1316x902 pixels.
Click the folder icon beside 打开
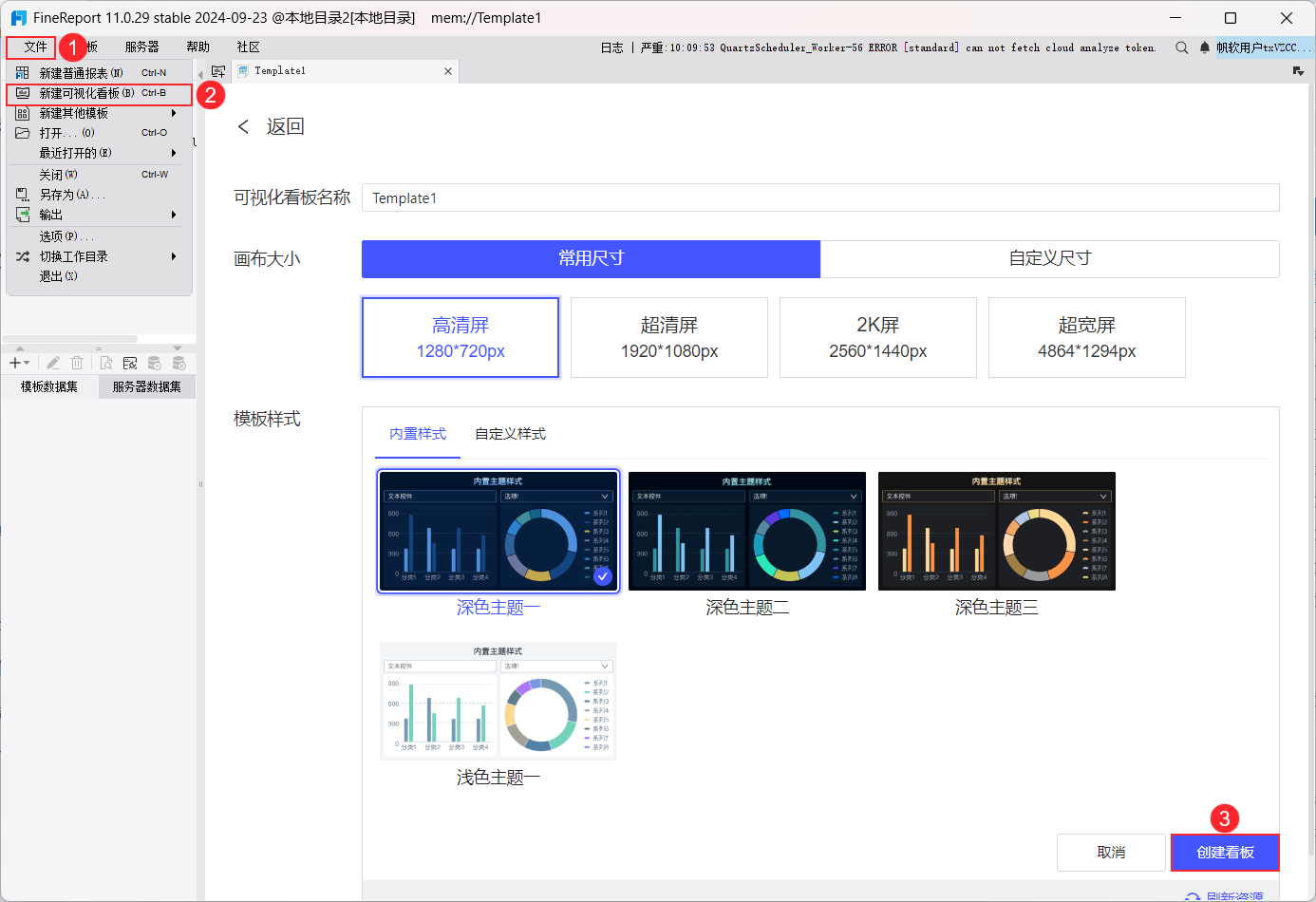point(23,133)
